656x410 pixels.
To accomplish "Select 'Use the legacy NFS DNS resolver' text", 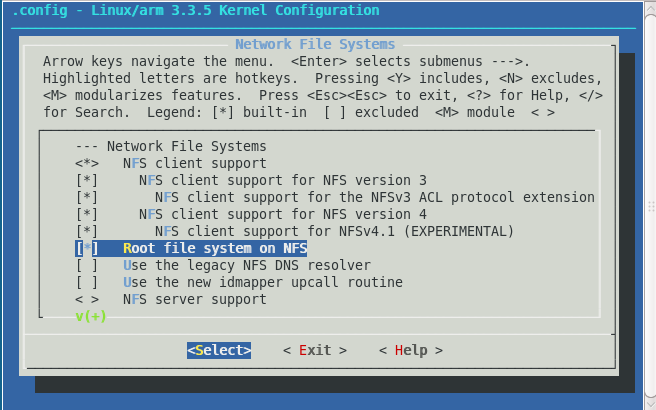I will click(247, 265).
